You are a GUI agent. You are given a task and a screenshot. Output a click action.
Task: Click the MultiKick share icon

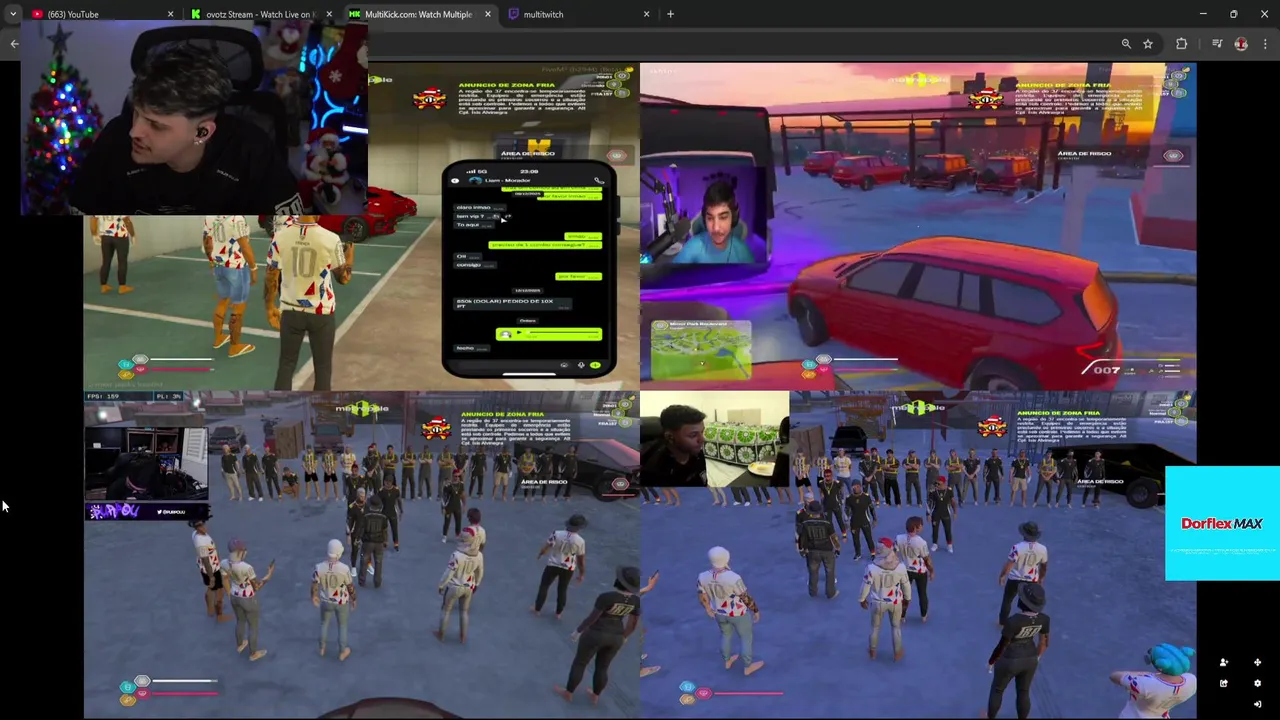[1223, 683]
